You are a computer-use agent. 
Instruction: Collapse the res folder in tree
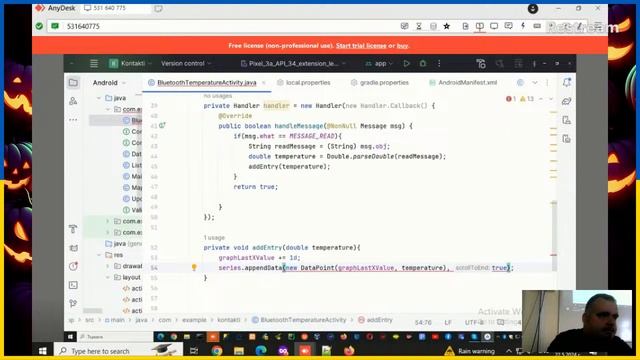pyautogui.click(x=99, y=255)
